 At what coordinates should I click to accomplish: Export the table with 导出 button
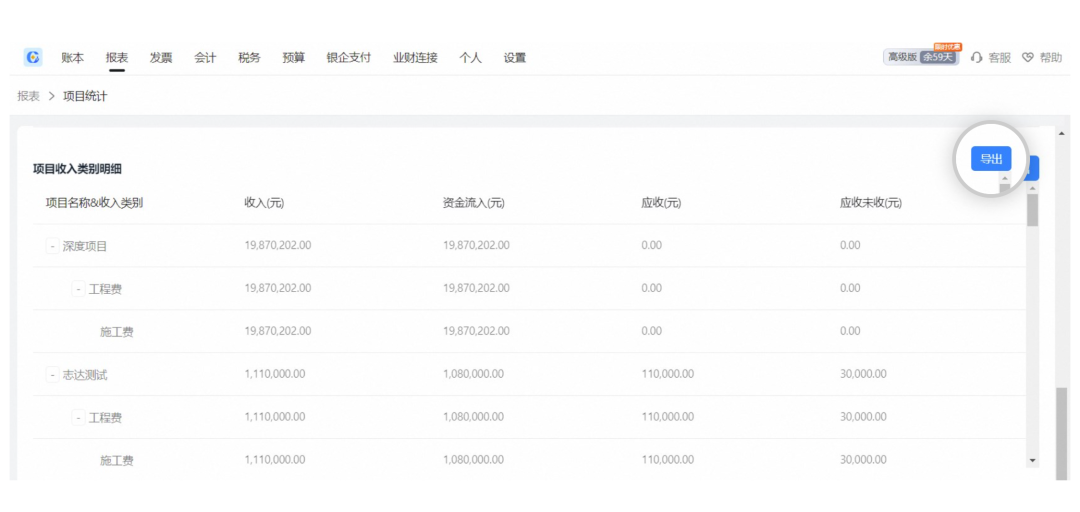click(x=990, y=160)
